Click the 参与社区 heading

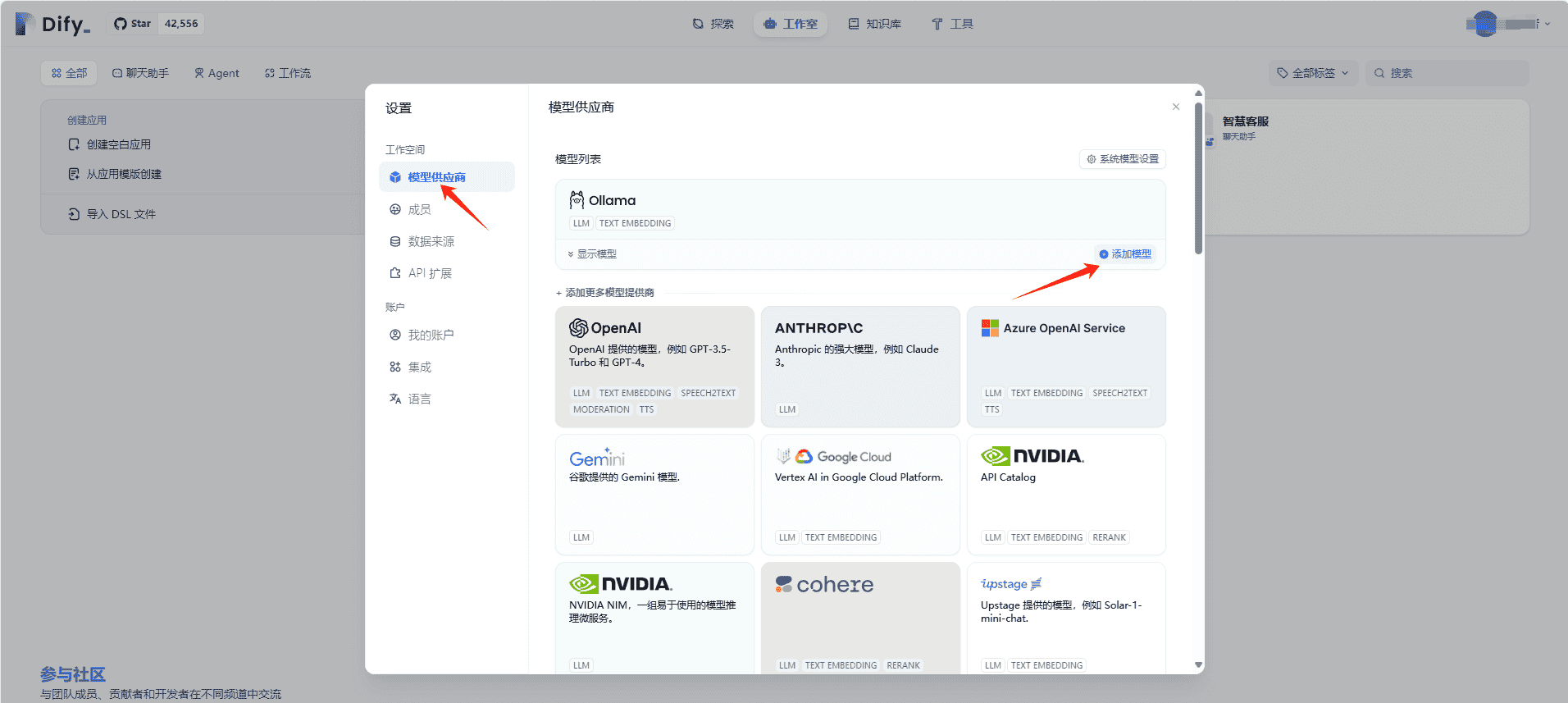point(73,674)
